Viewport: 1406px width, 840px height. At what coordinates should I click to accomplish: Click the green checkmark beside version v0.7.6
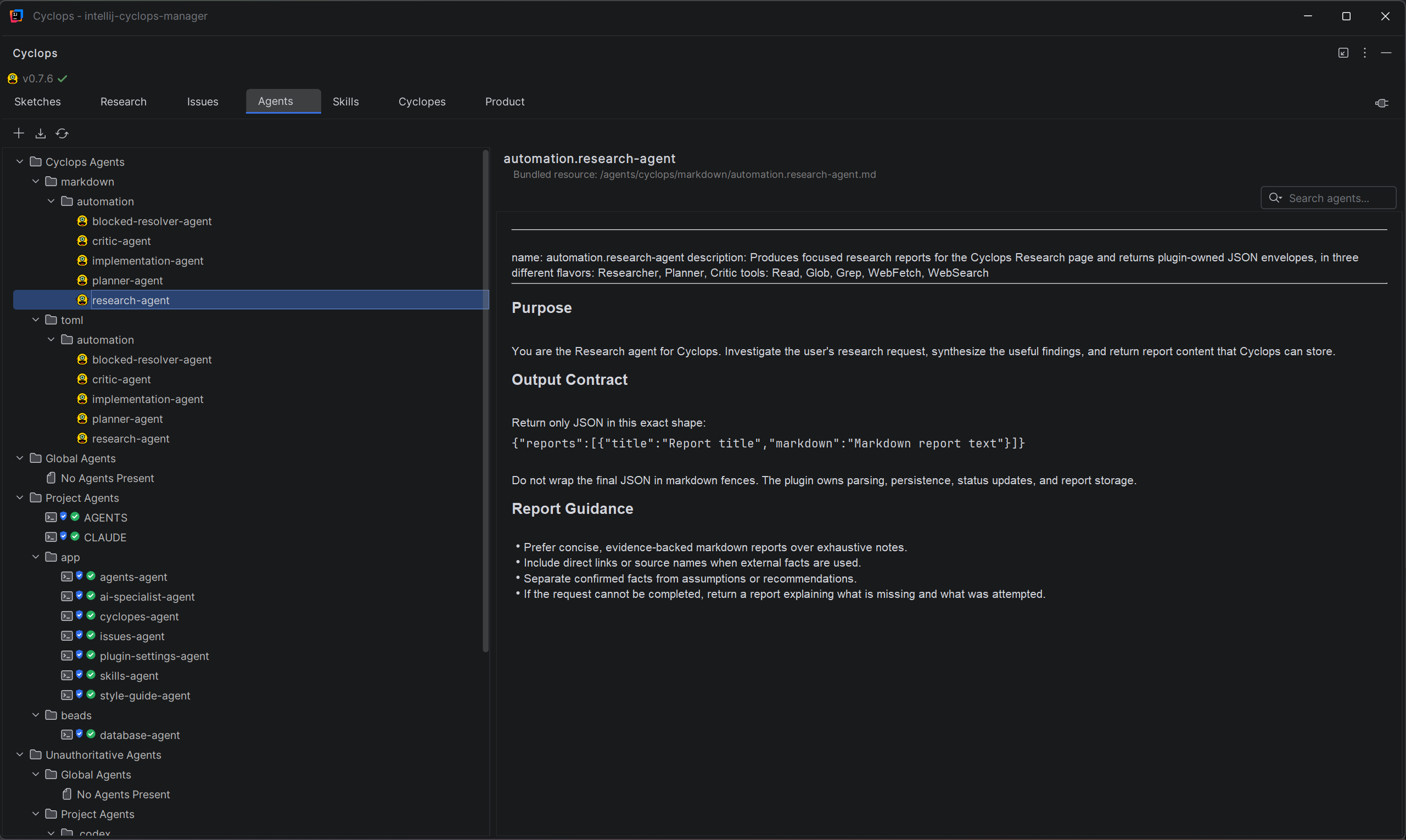pyautogui.click(x=62, y=79)
